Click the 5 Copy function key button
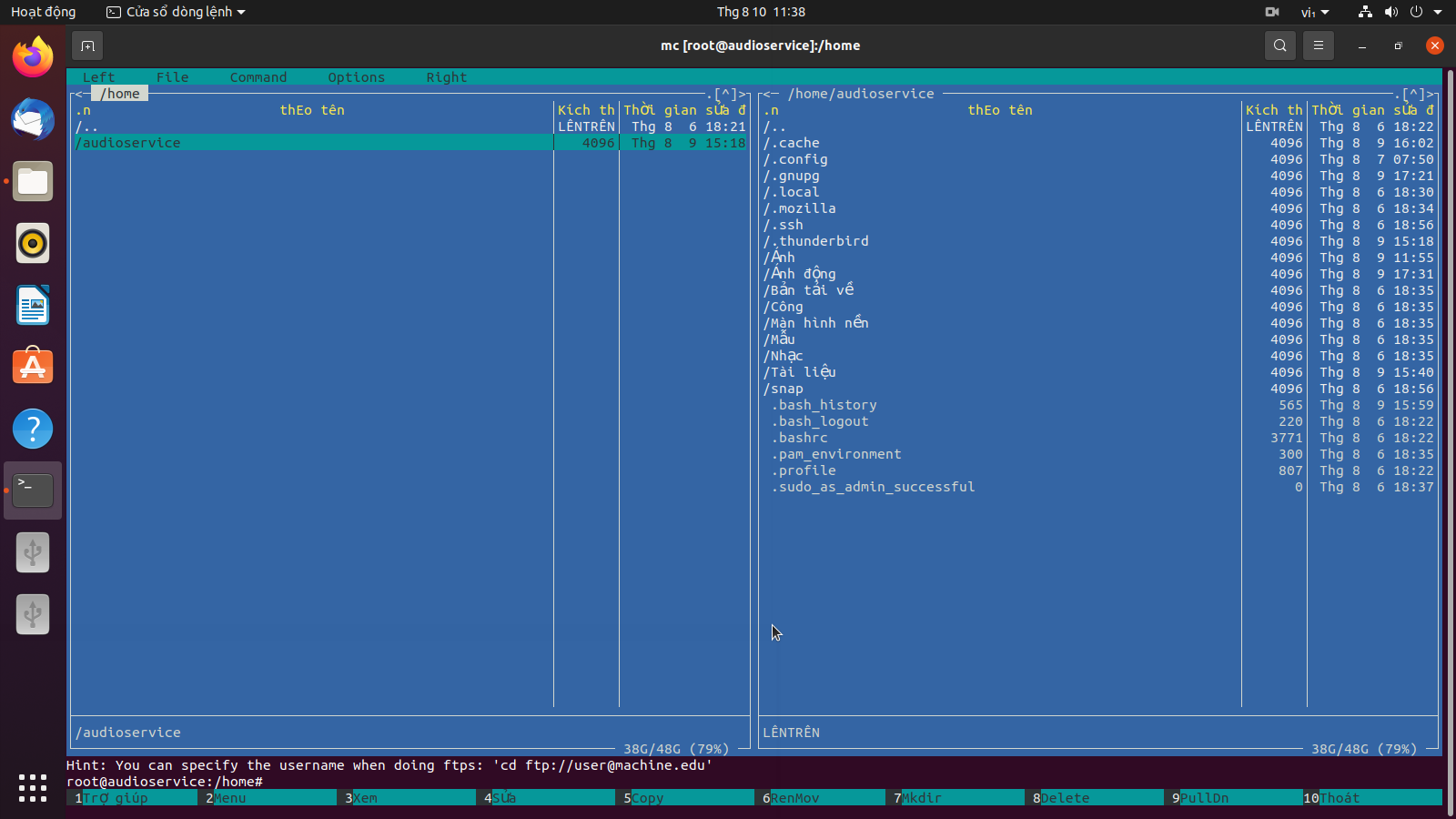 (689, 798)
